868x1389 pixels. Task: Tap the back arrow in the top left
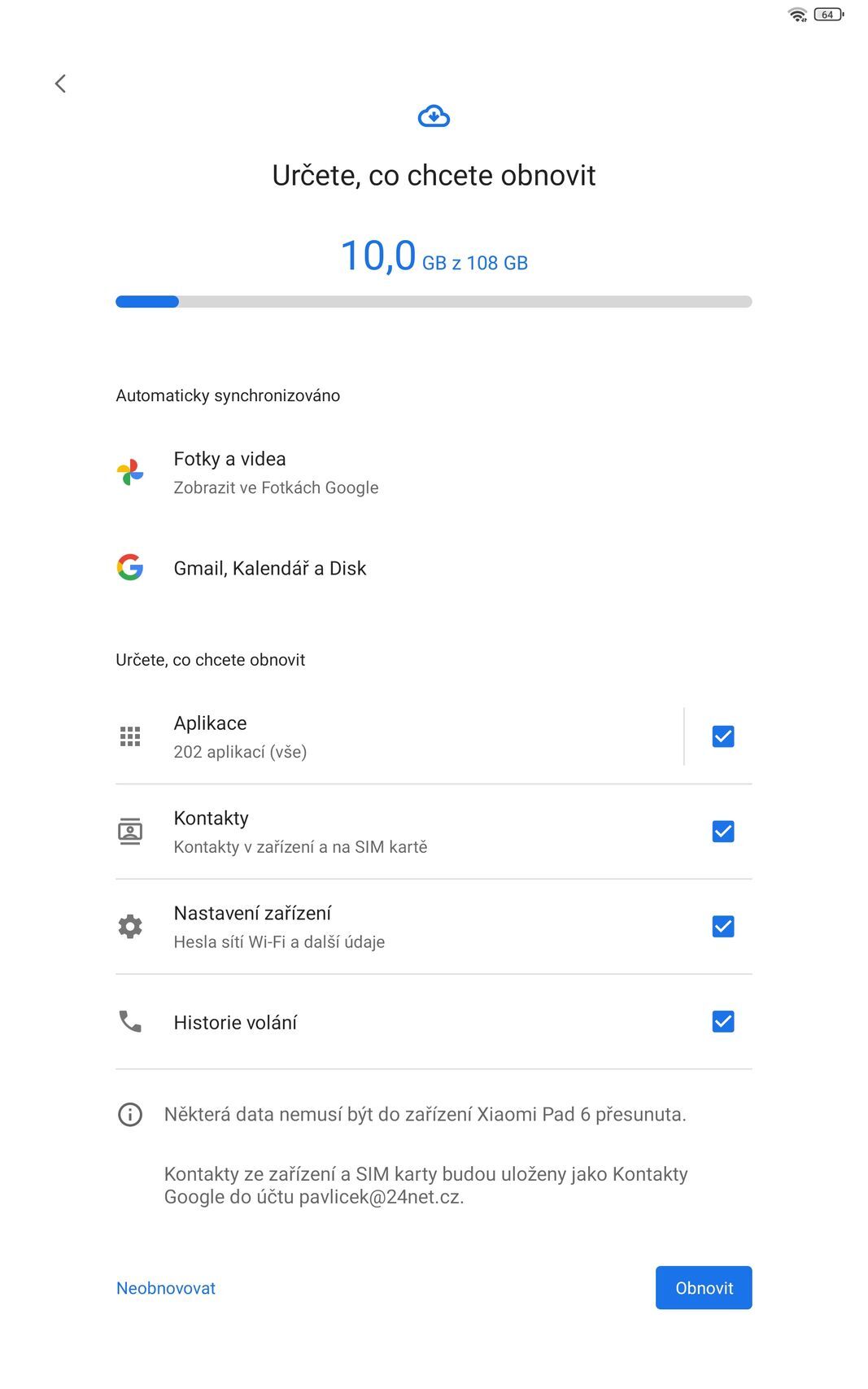(59, 83)
